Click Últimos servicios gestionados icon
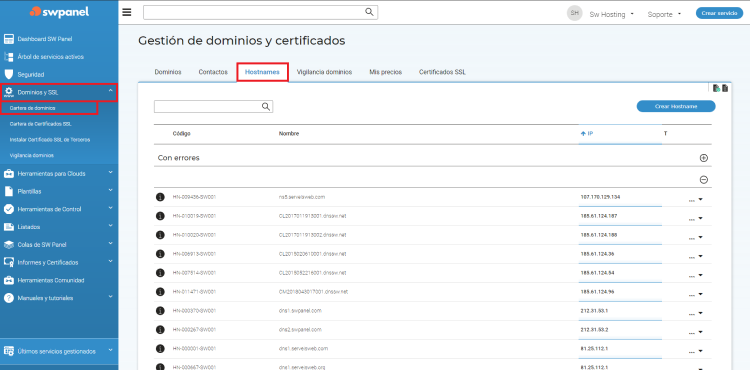Screen dimensions: 750x370 pyautogui.click(x=9, y=351)
